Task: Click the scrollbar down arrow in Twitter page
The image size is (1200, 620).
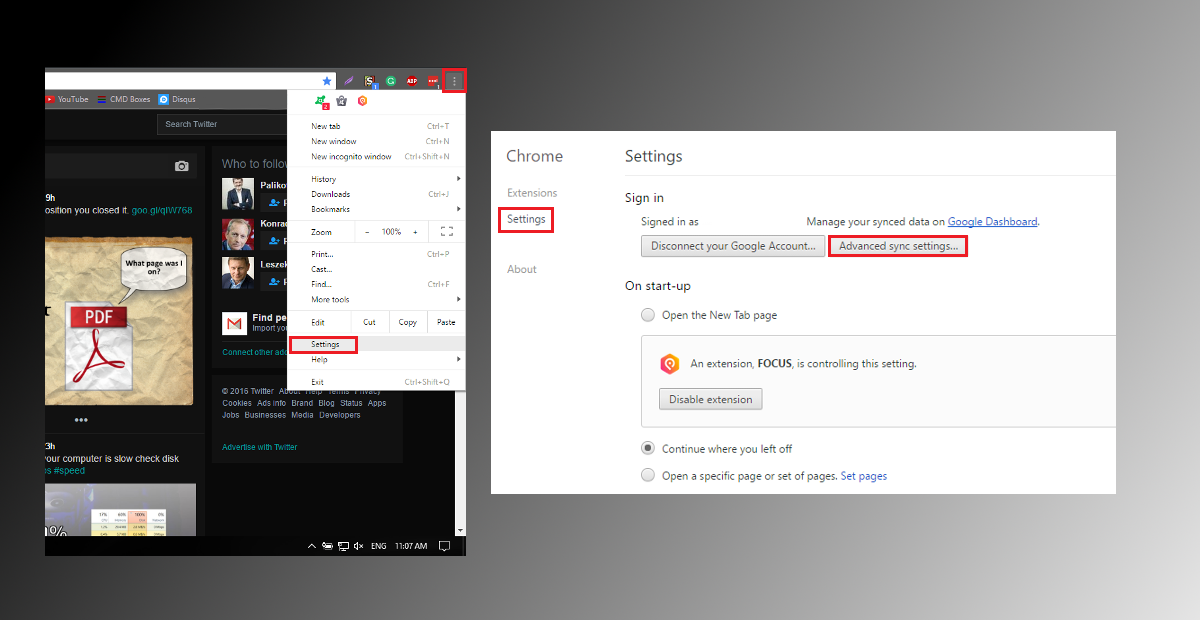Action: pyautogui.click(x=460, y=530)
